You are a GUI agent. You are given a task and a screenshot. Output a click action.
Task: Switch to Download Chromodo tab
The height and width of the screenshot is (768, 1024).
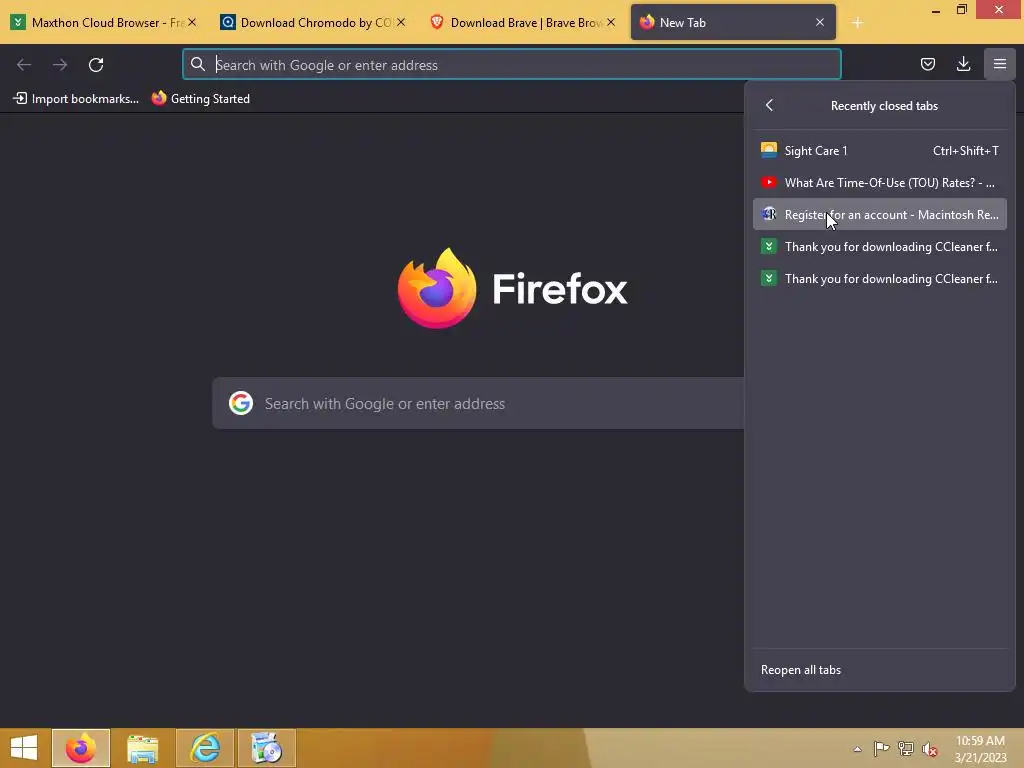coord(313,22)
